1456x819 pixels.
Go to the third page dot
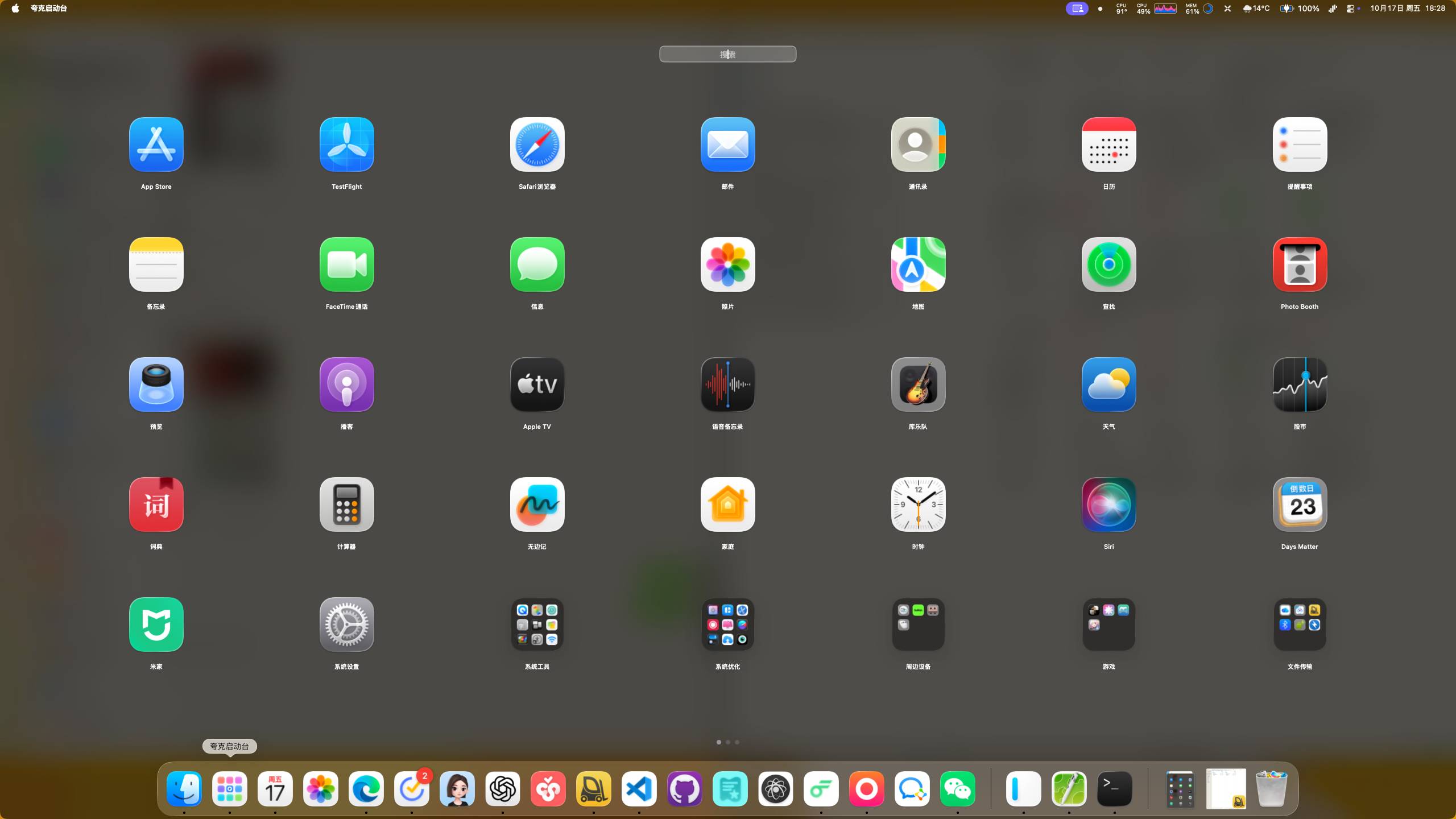click(x=737, y=742)
